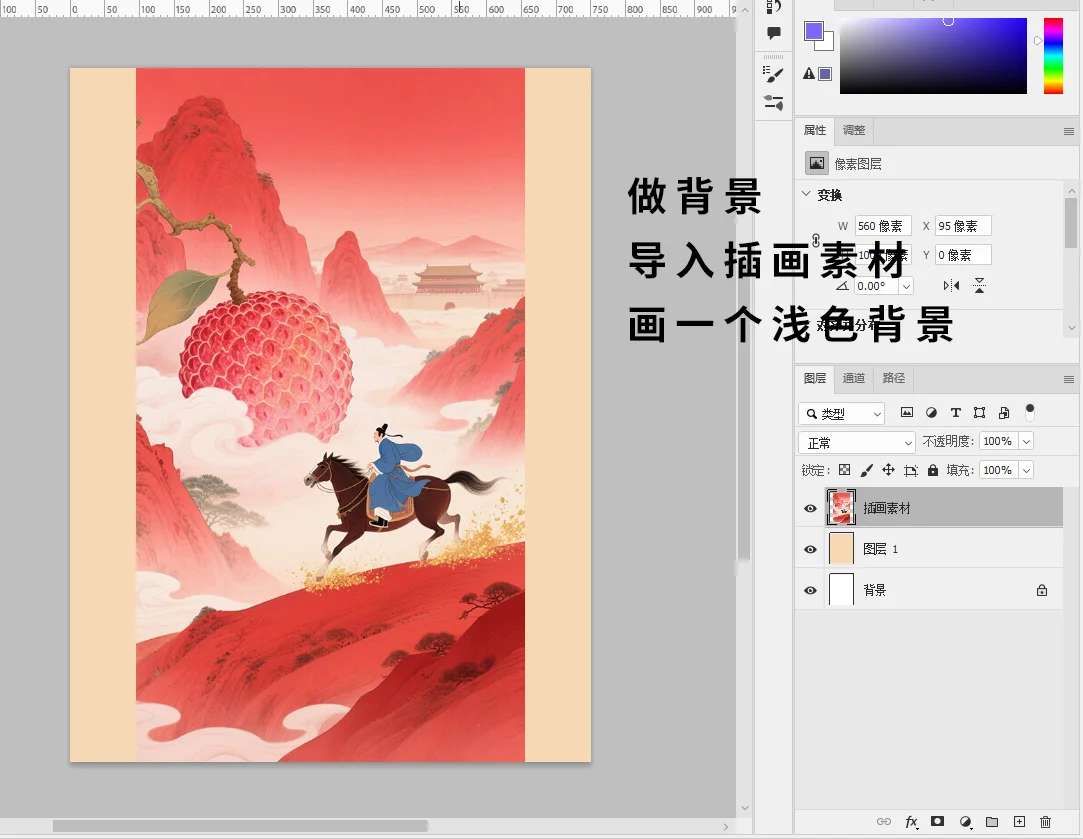
Task: Open the layer filter 类型 dropdown
Action: 841,414
